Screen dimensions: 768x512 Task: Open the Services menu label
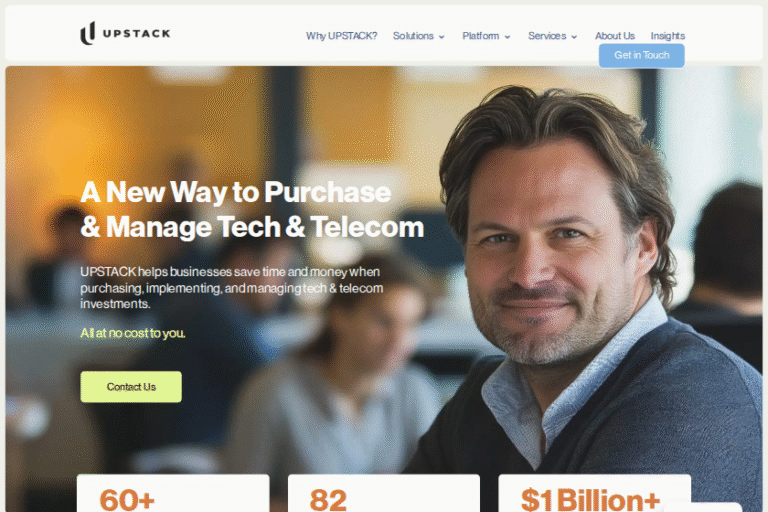coord(547,36)
